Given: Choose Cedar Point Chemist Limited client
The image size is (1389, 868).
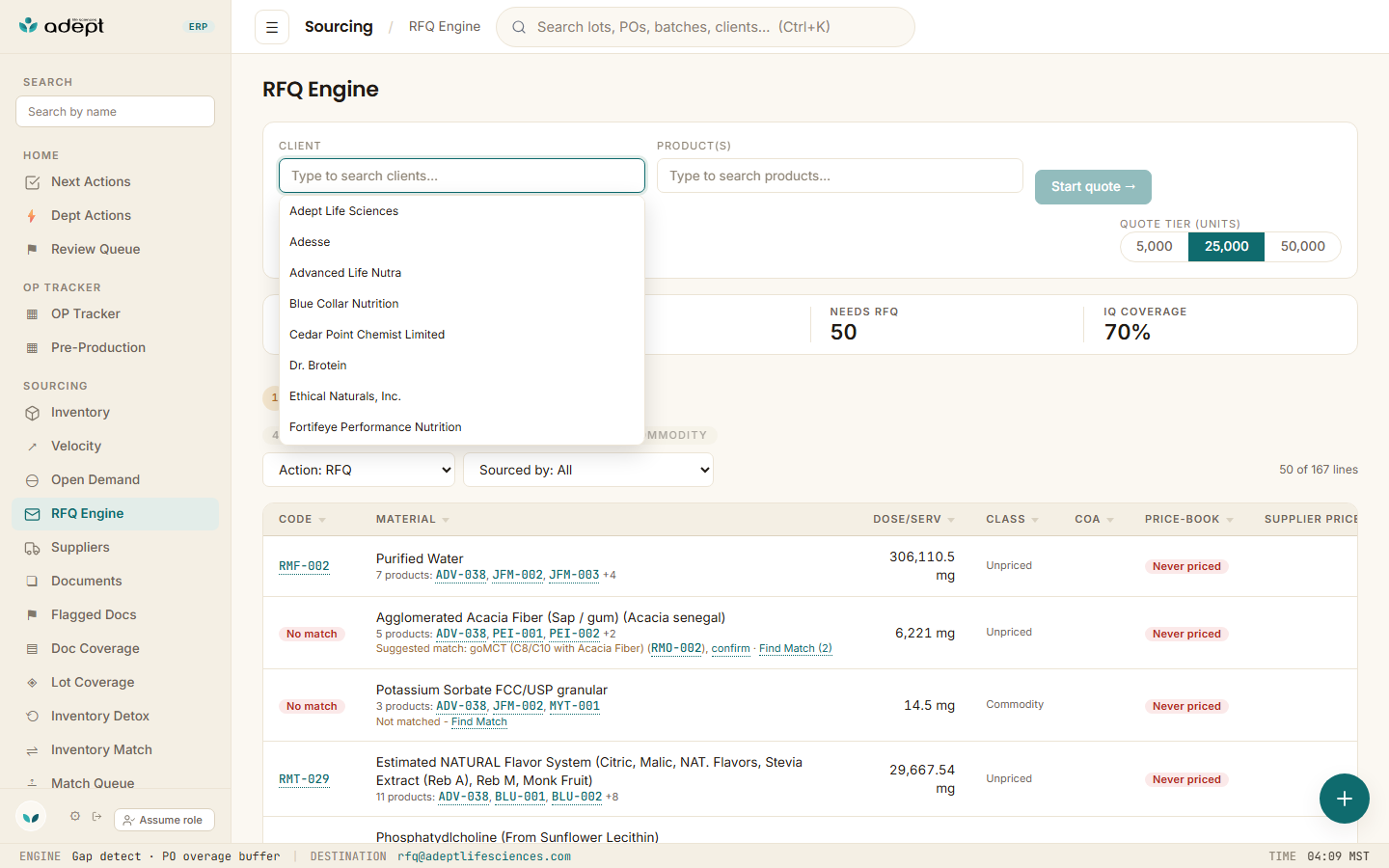Looking at the screenshot, I should [x=462, y=335].
